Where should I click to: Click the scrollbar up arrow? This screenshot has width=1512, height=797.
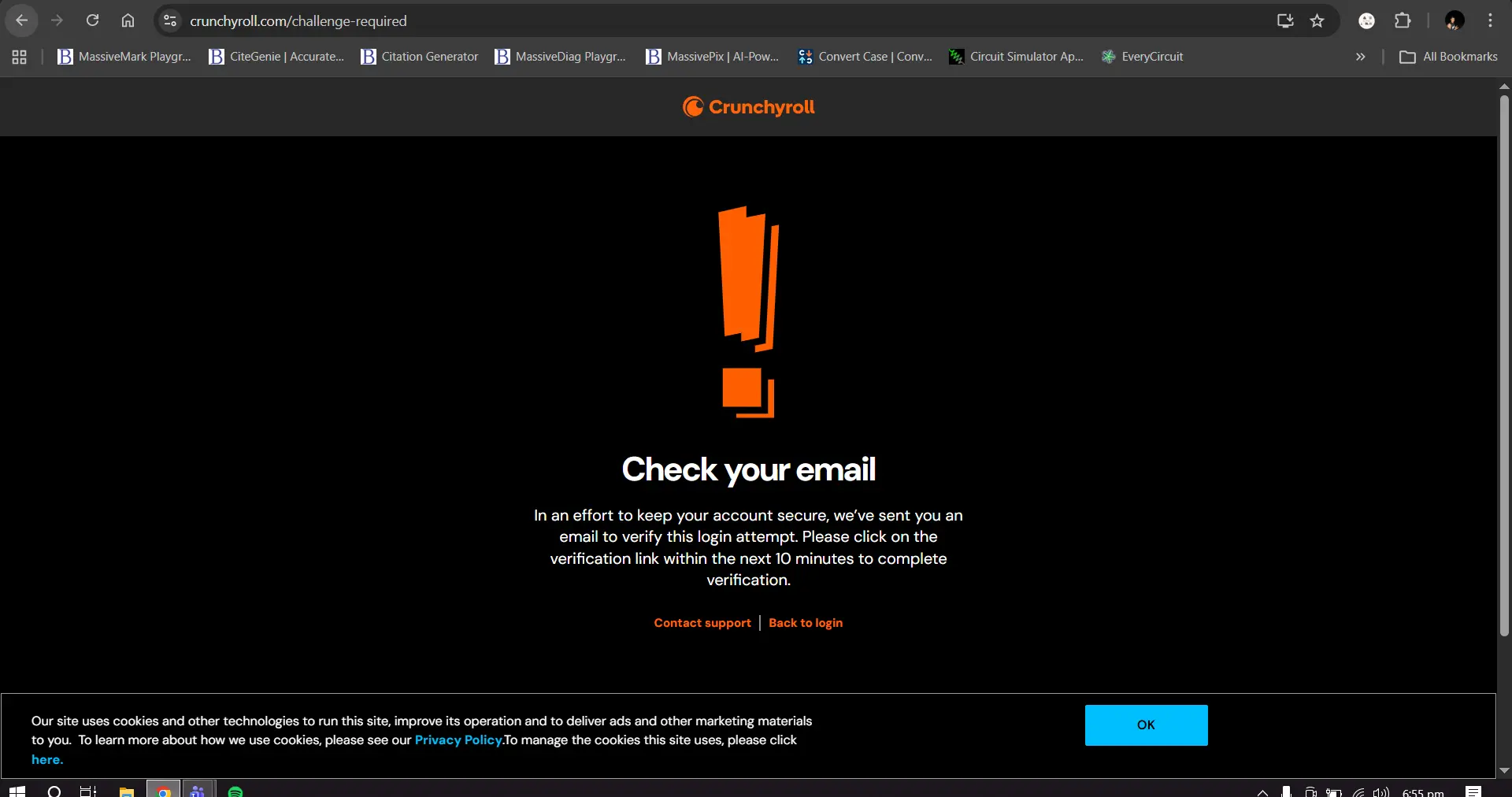tap(1504, 86)
